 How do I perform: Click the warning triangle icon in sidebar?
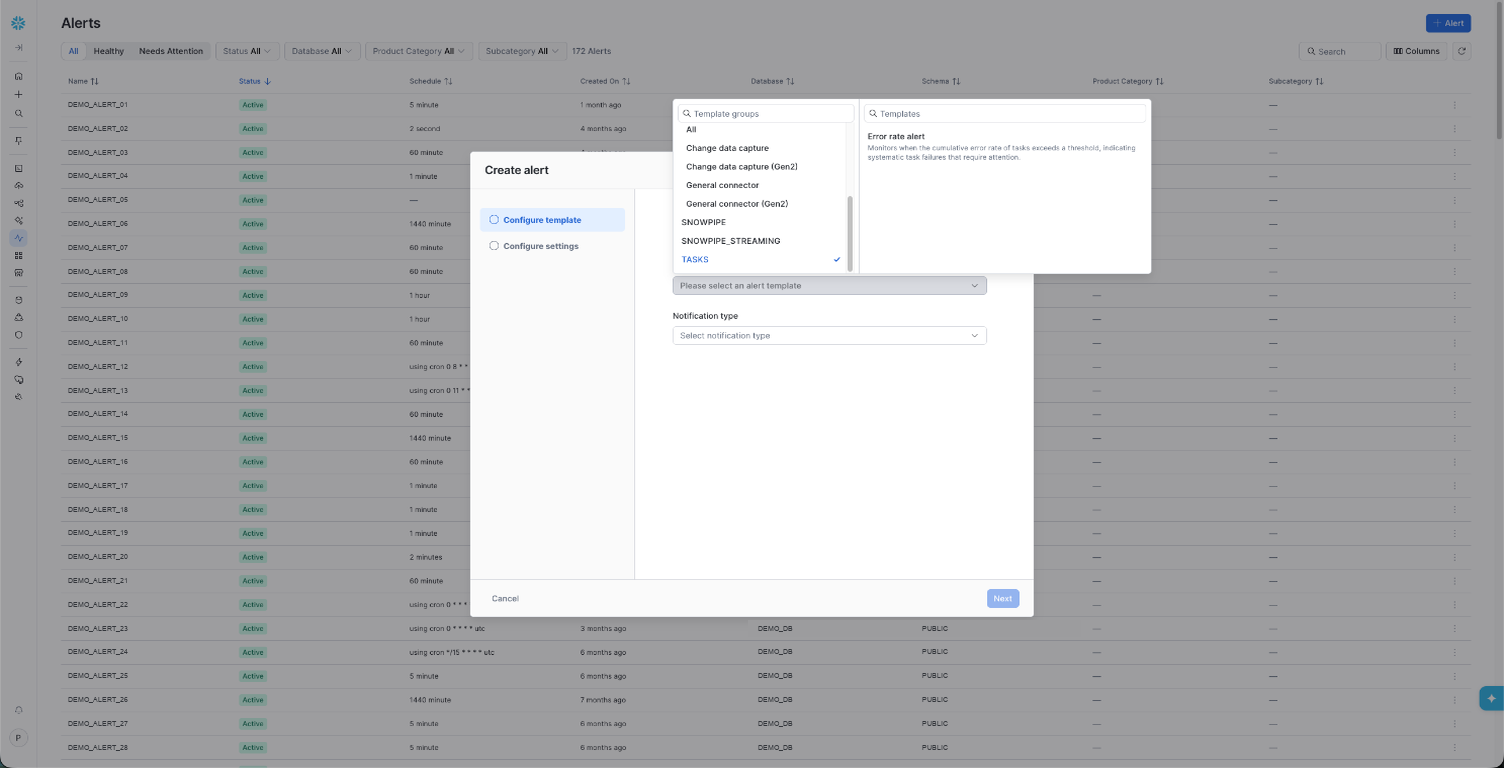click(x=18, y=317)
